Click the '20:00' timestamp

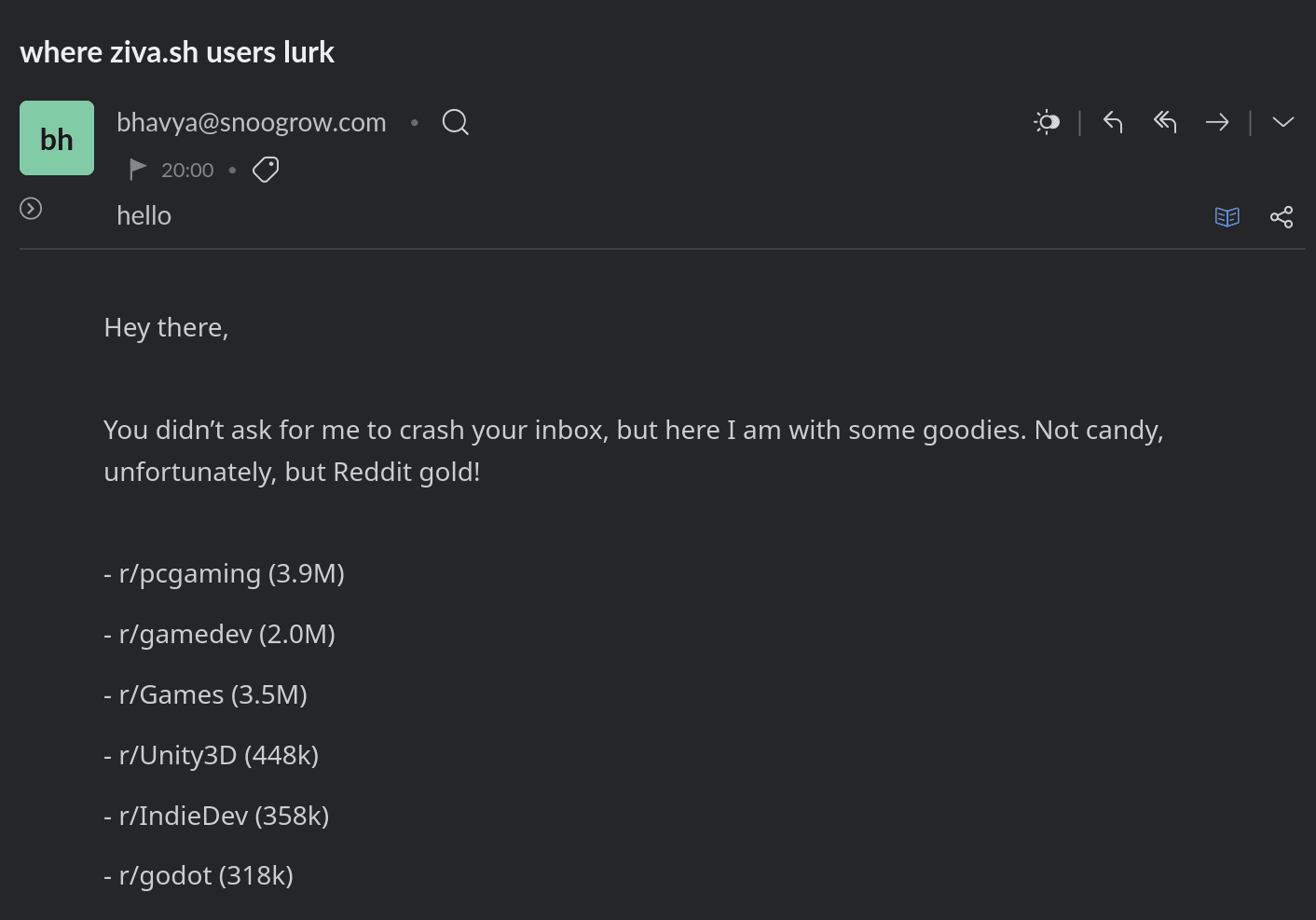pos(186,169)
